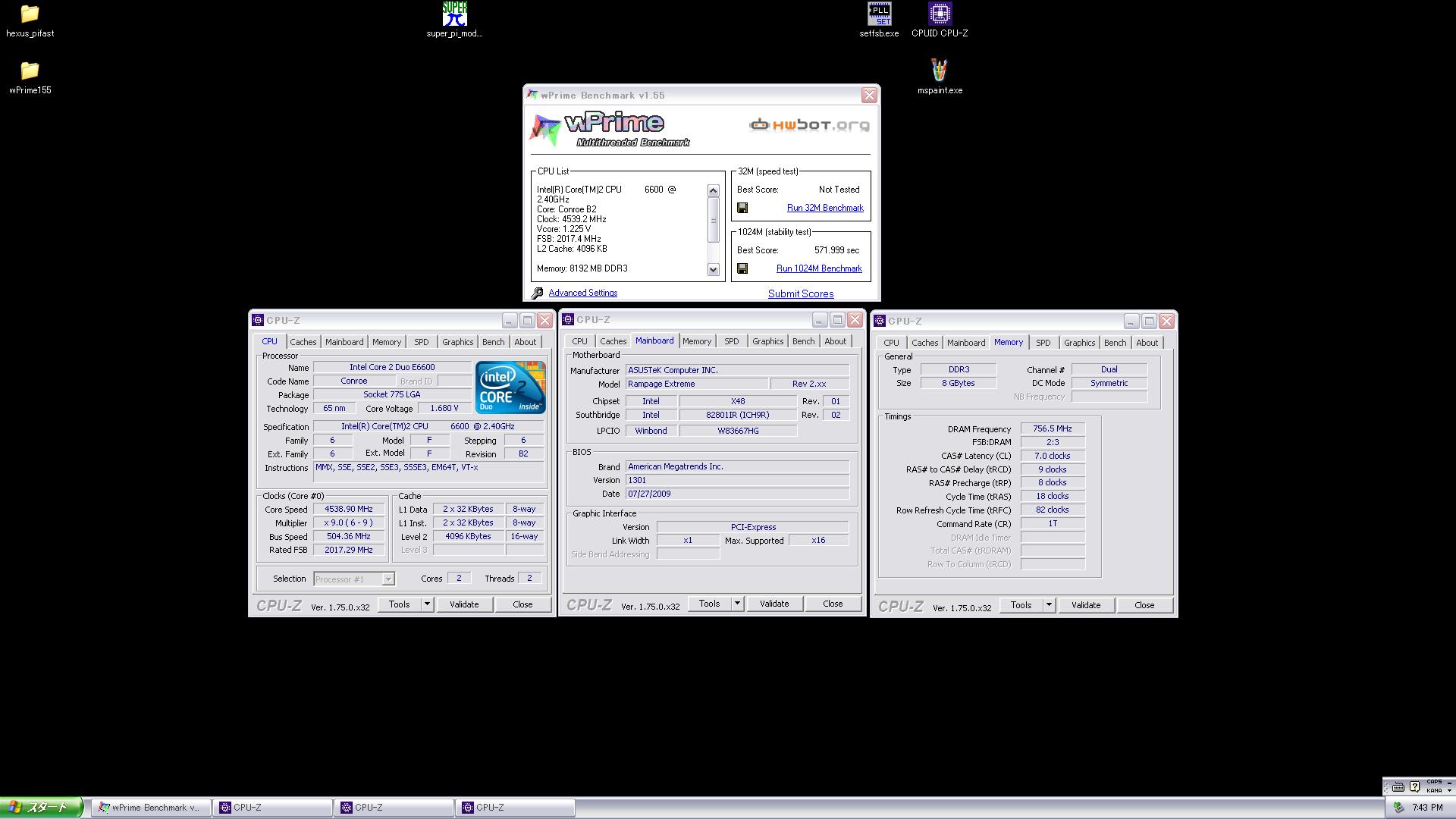1456x819 pixels.
Task: Click the help icon in language bar
Action: point(1414,787)
